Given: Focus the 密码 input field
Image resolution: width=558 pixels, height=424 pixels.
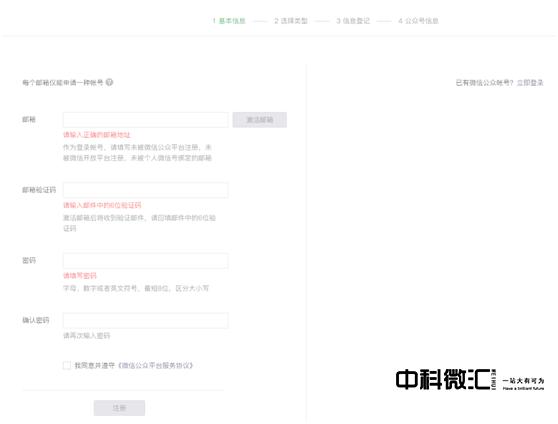Looking at the screenshot, I should point(146,261).
